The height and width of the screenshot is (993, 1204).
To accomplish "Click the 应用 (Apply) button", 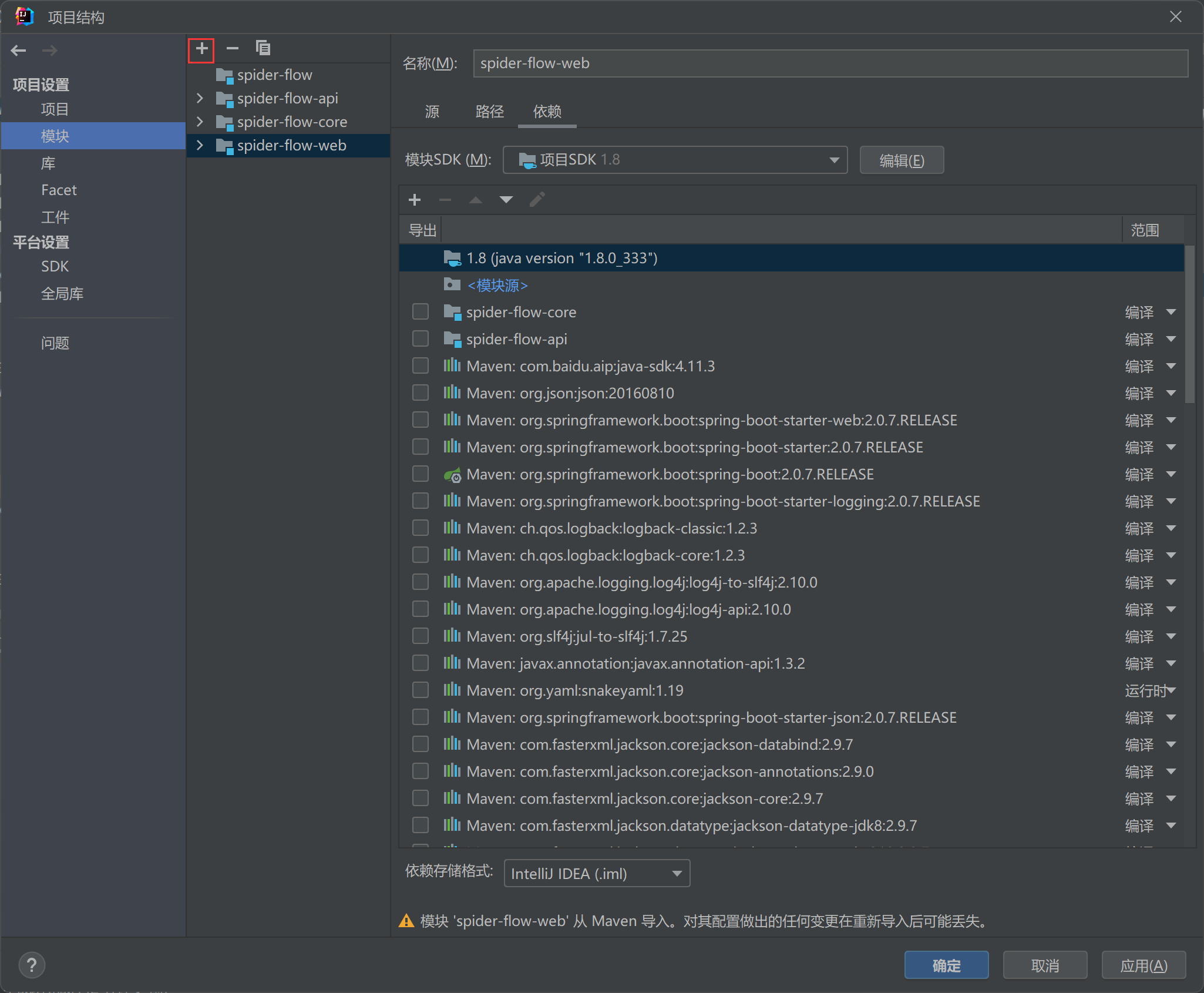I will (1144, 965).
